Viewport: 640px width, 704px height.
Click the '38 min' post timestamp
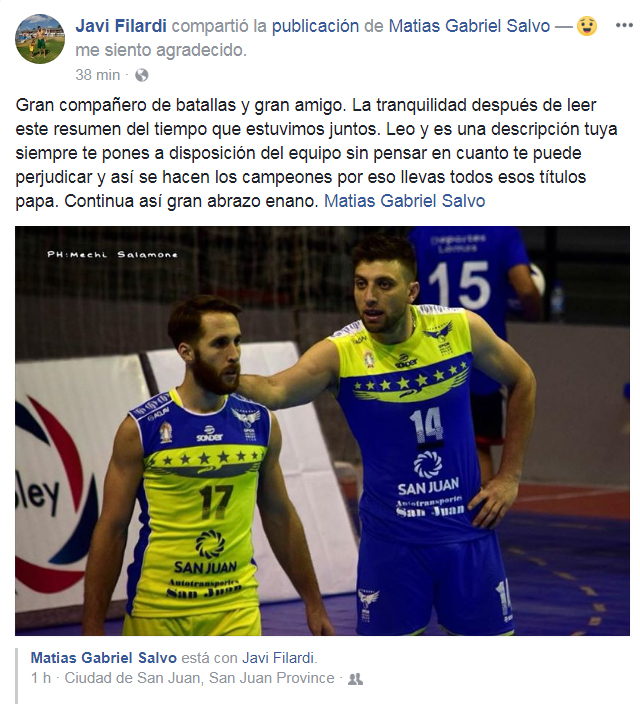tap(97, 75)
